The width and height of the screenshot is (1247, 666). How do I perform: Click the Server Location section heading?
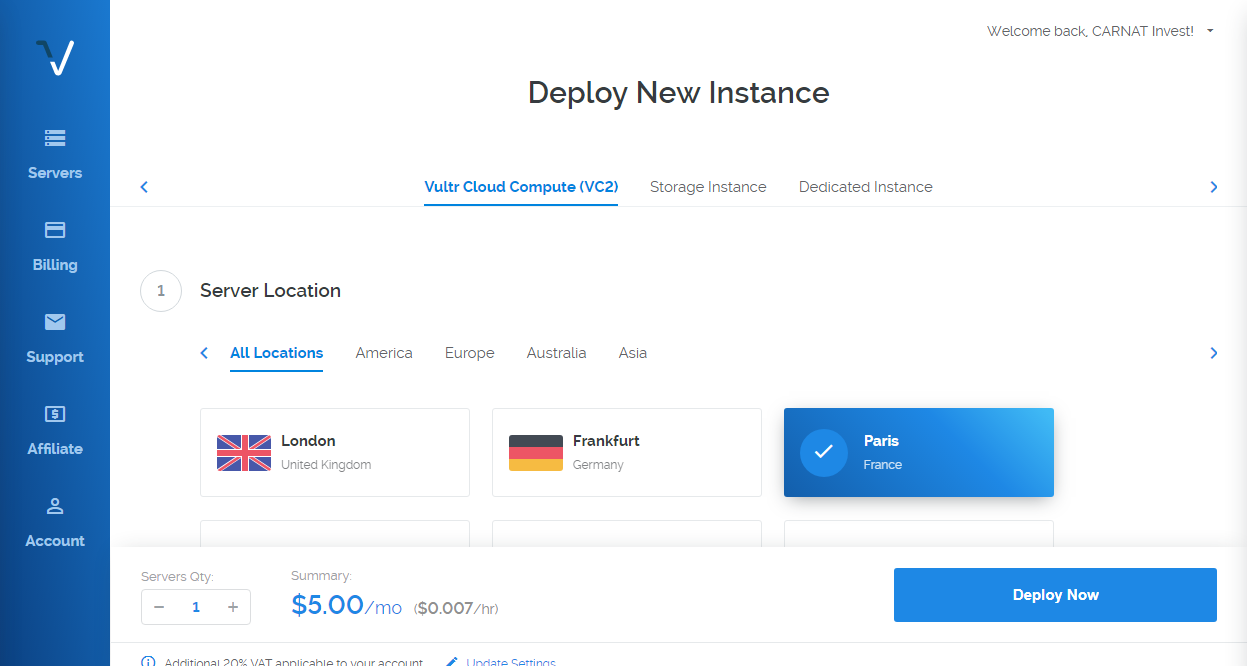click(270, 291)
